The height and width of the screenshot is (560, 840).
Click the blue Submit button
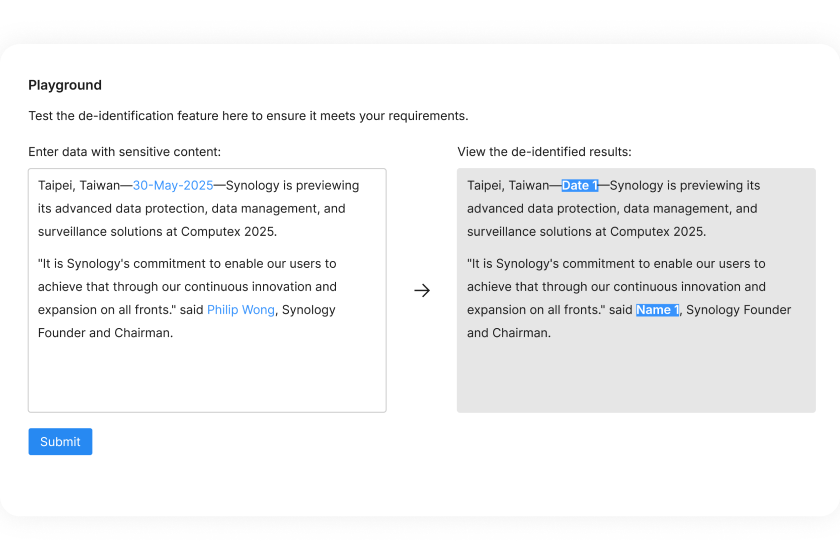coord(60,442)
